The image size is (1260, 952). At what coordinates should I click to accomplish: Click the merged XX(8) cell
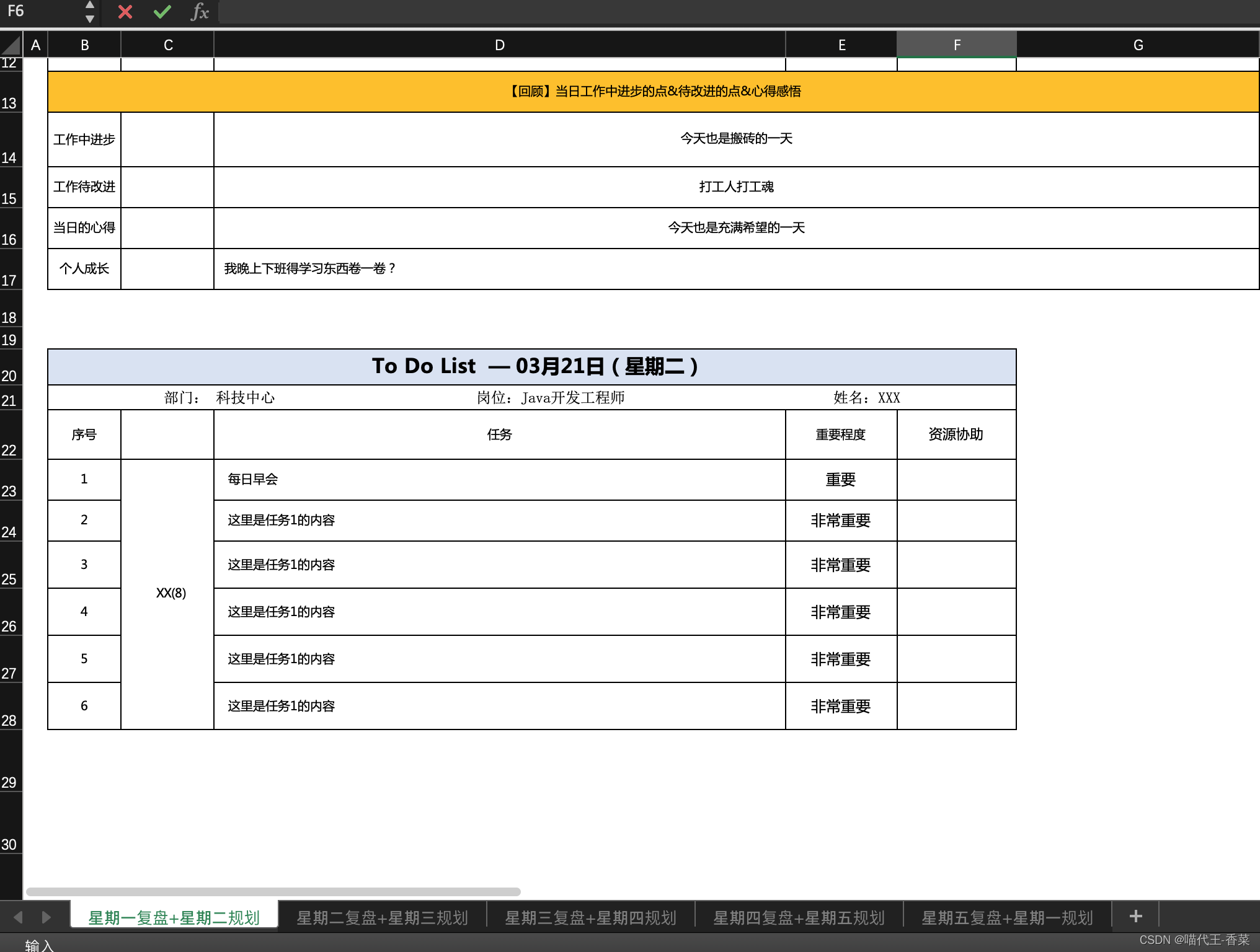pos(167,594)
